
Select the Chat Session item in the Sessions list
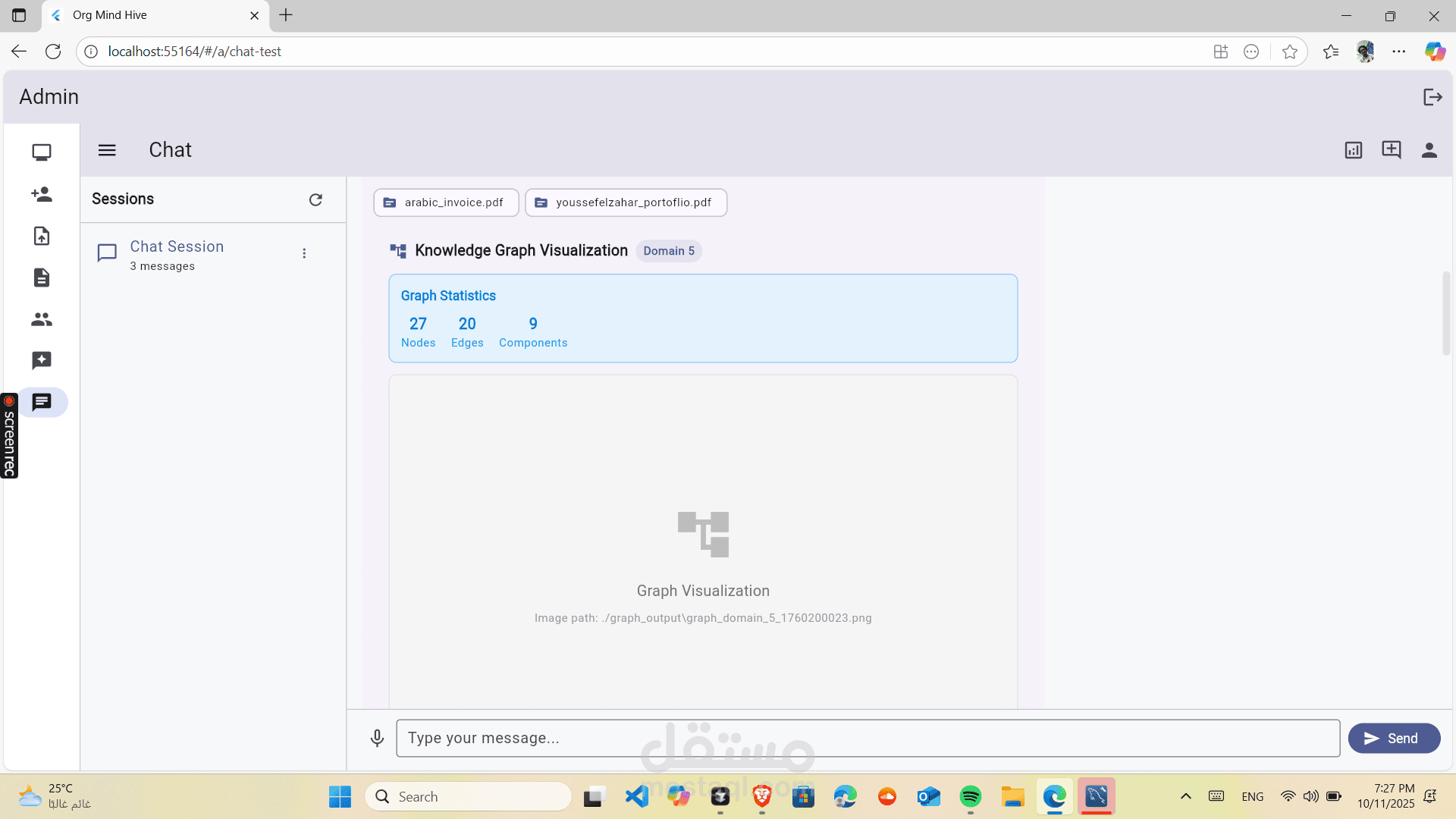pos(177,255)
